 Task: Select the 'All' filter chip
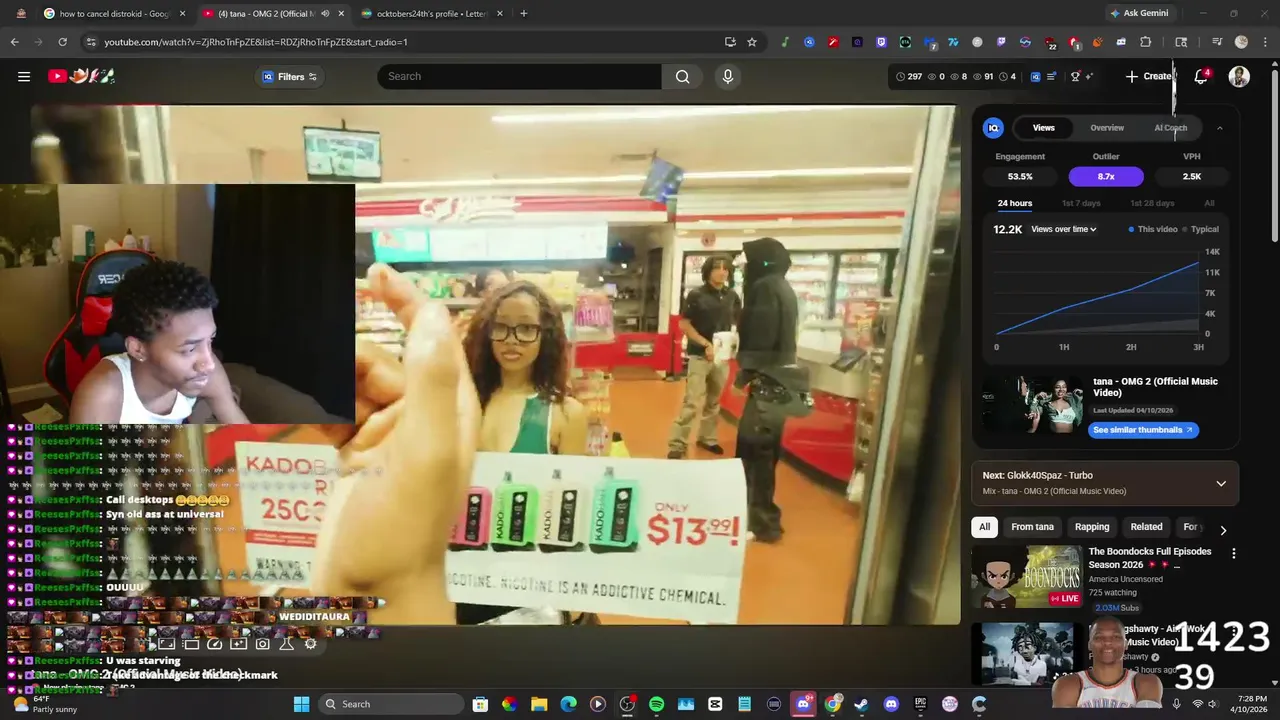pos(984,527)
